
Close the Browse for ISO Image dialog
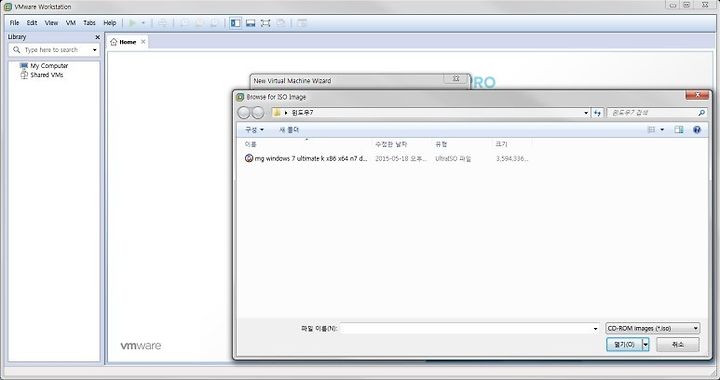(697, 95)
